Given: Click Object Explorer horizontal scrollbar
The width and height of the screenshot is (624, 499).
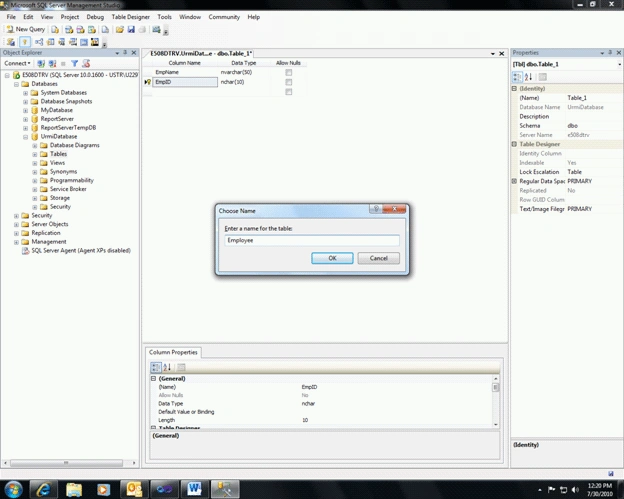Looking at the screenshot, I should tap(66, 463).
